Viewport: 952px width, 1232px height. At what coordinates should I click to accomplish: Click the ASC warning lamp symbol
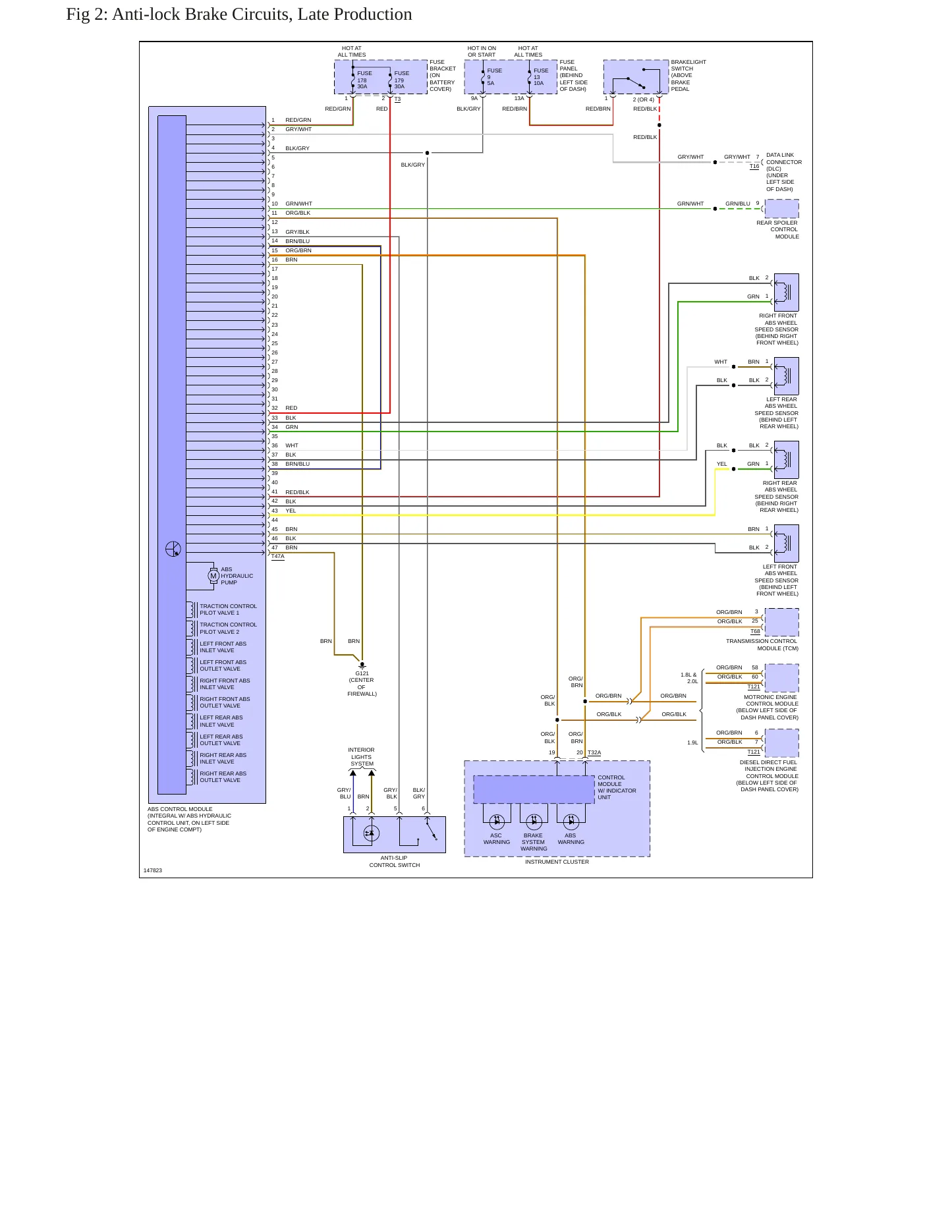[497, 822]
